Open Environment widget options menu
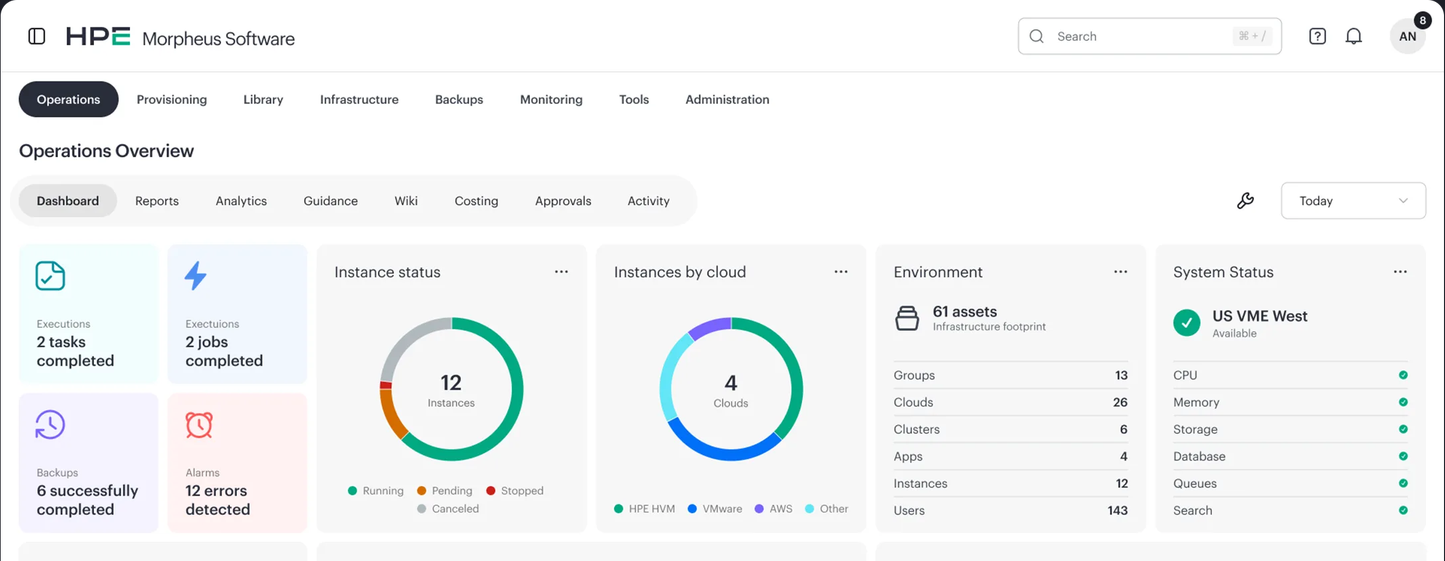 coord(1121,272)
